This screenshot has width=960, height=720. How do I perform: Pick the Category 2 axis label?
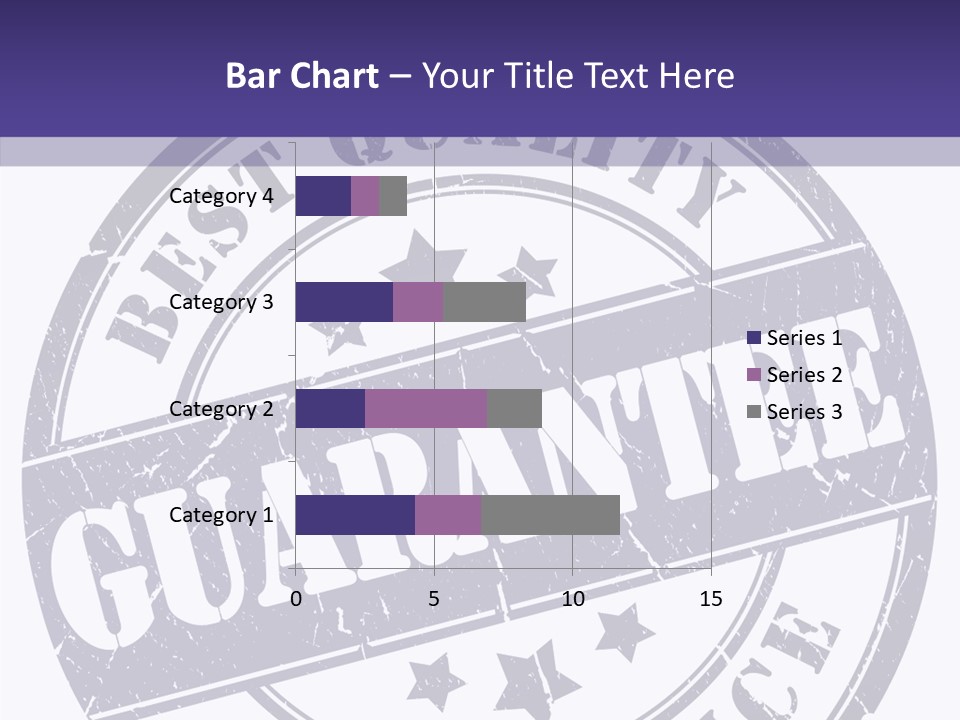coord(221,409)
